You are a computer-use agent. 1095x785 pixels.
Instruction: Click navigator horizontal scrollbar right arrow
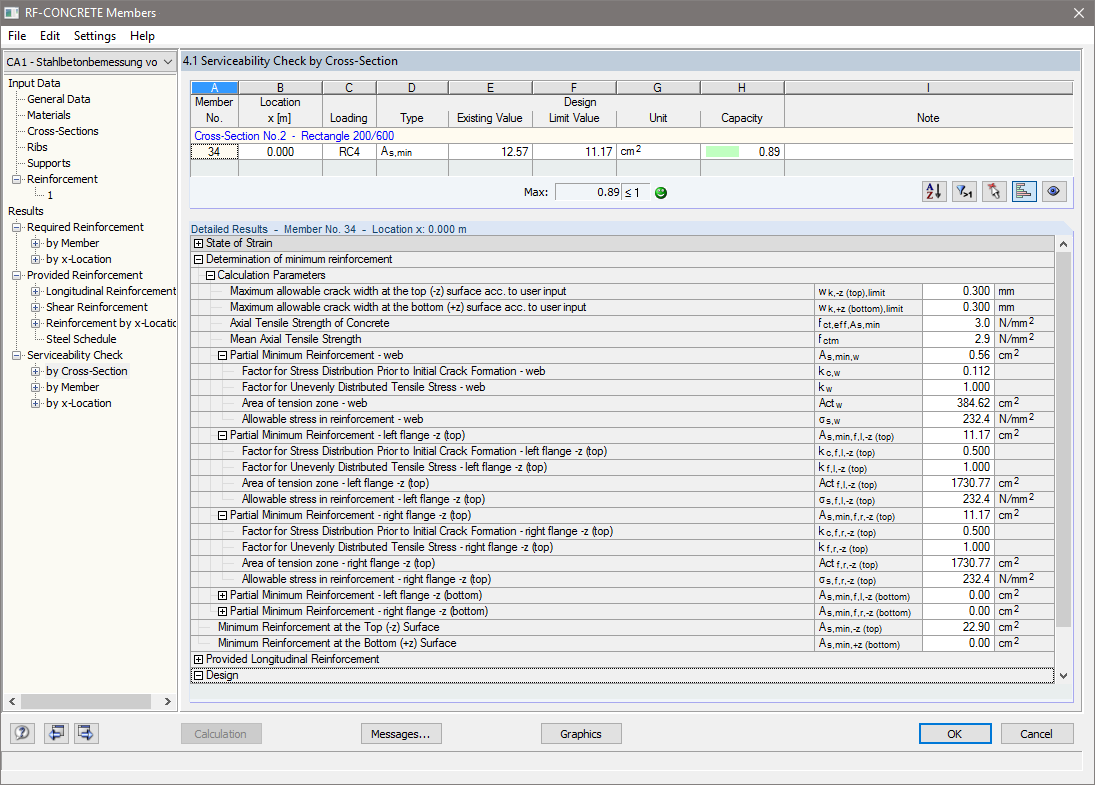tap(167, 701)
